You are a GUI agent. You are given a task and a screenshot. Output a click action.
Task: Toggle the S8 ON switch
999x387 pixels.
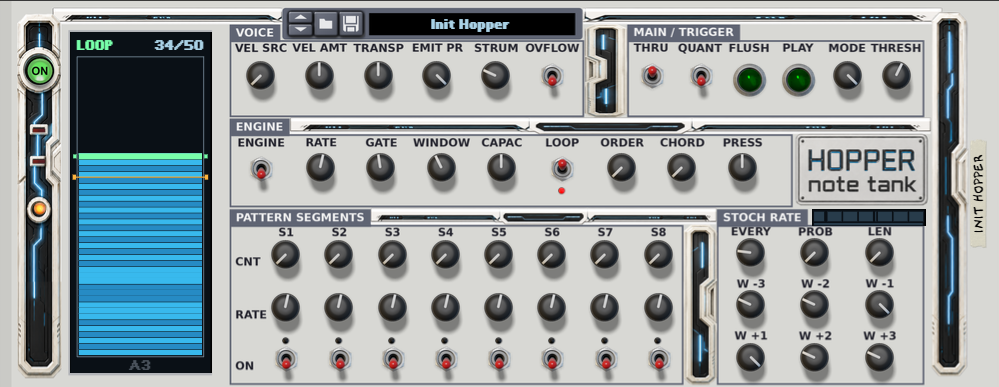(x=659, y=360)
